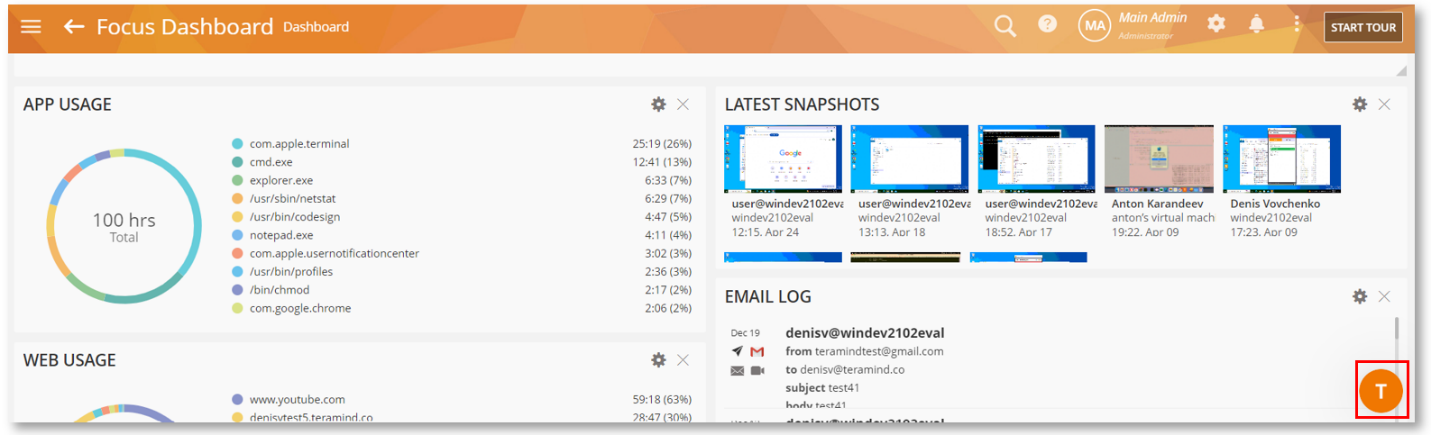Click denisv@teramind.co recipient address

click(x=852, y=370)
